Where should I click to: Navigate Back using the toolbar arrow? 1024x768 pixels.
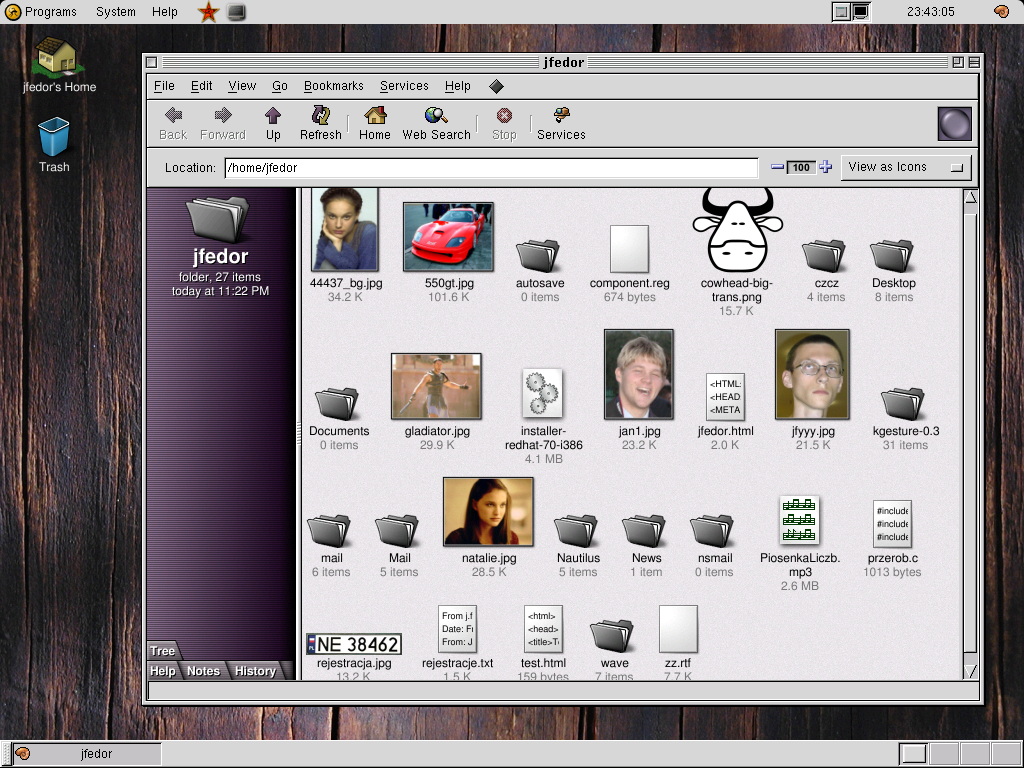[172, 122]
